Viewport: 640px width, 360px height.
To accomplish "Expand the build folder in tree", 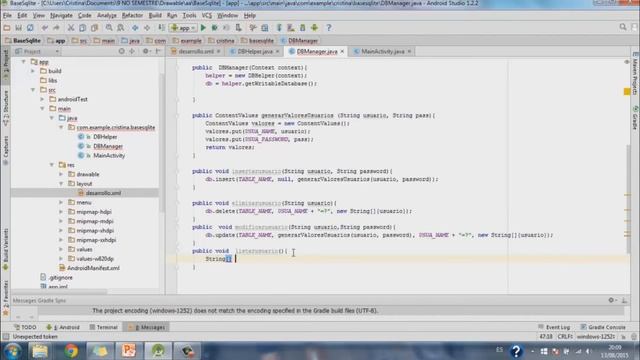I will [x=33, y=71].
